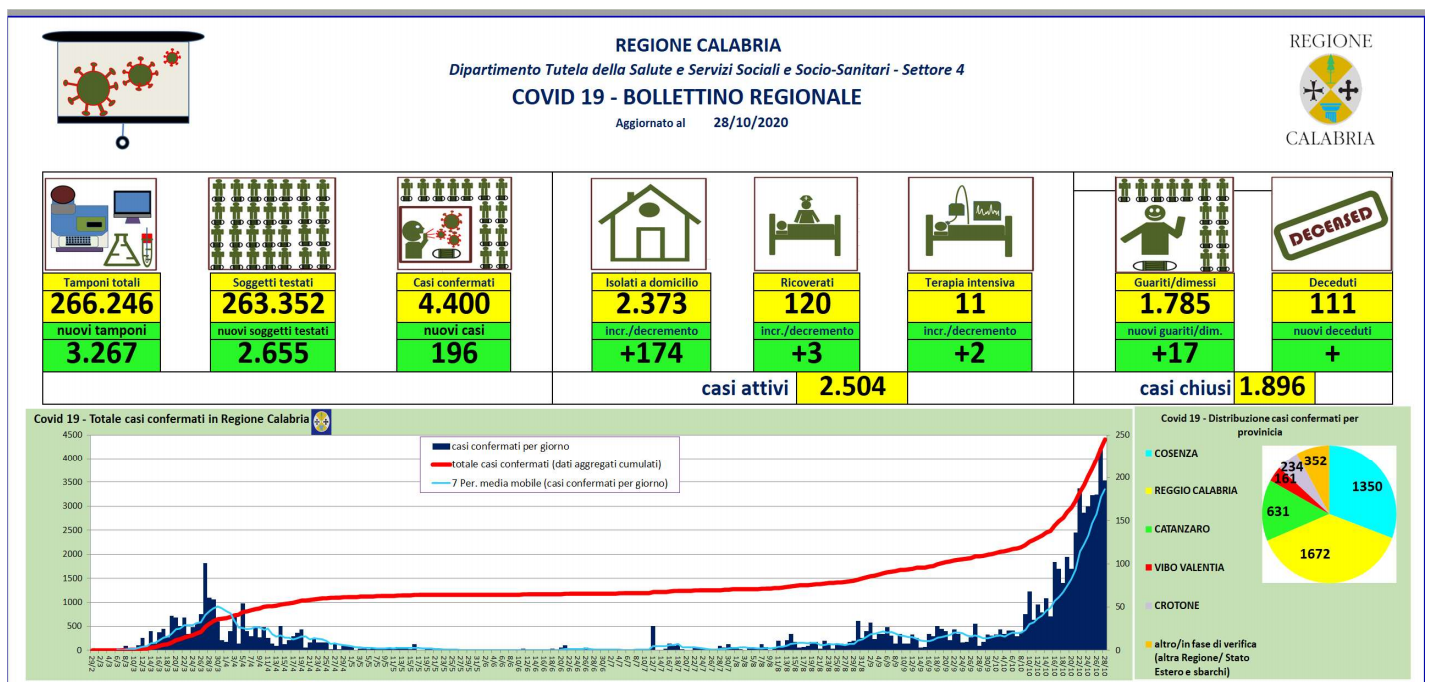
Task: Click the Regione Calabria crest logo
Action: (x=1330, y=90)
